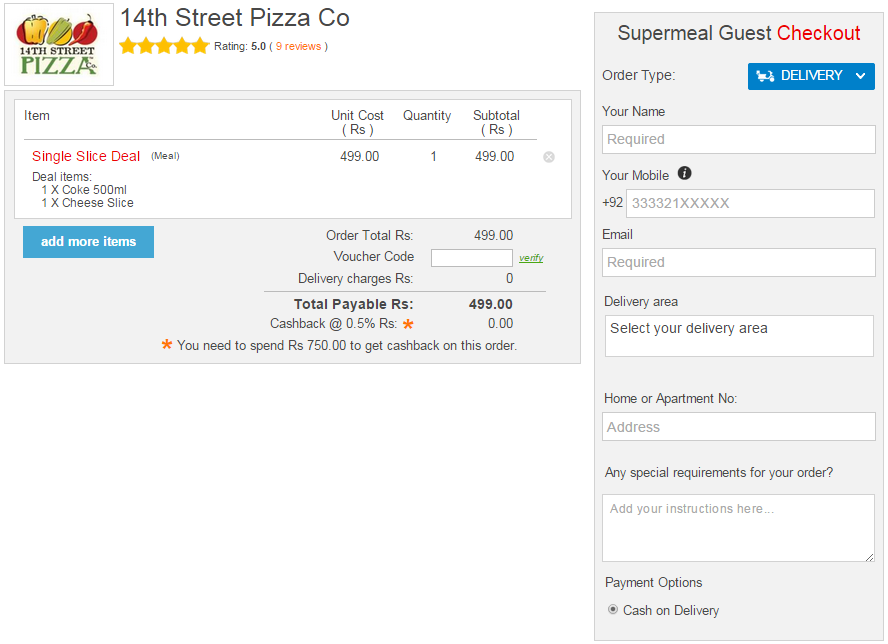
Task: Click the 14th Street Pizza logo
Action: point(58,44)
